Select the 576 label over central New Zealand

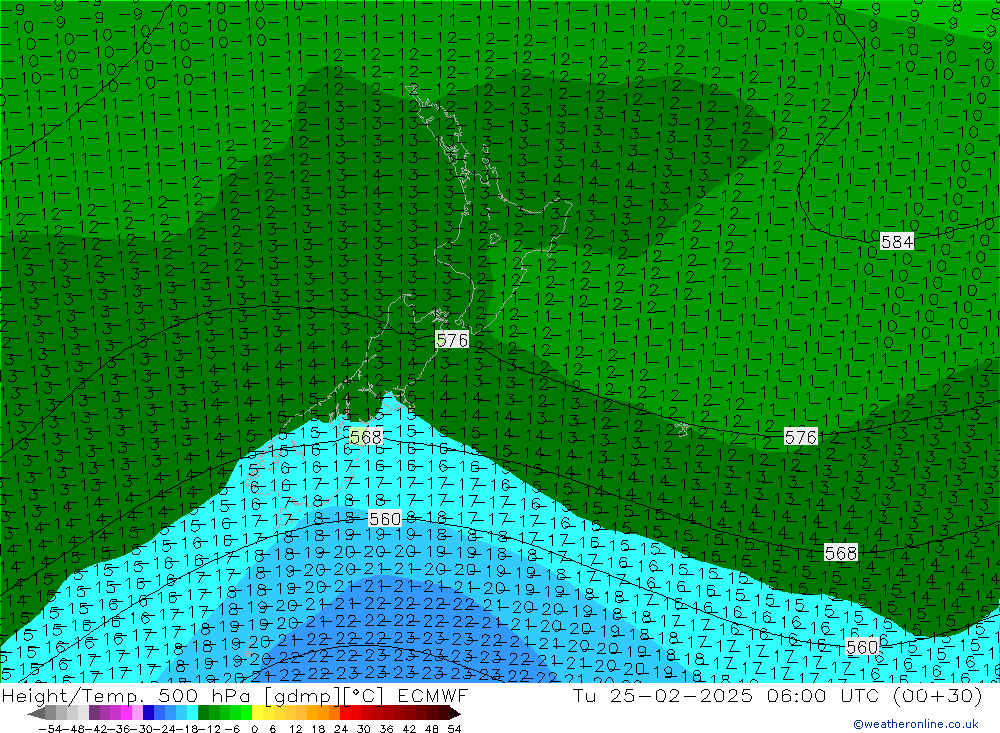452,340
